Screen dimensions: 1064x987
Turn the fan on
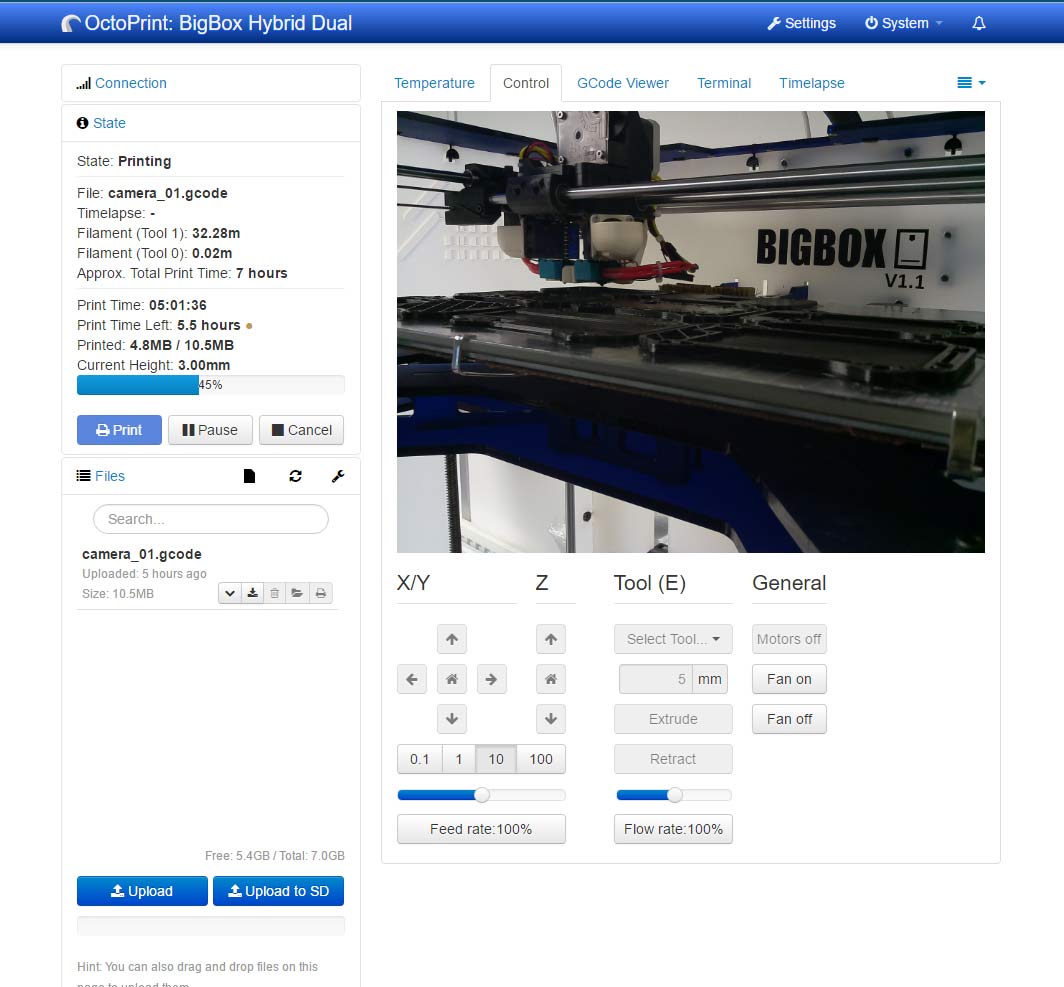(788, 679)
